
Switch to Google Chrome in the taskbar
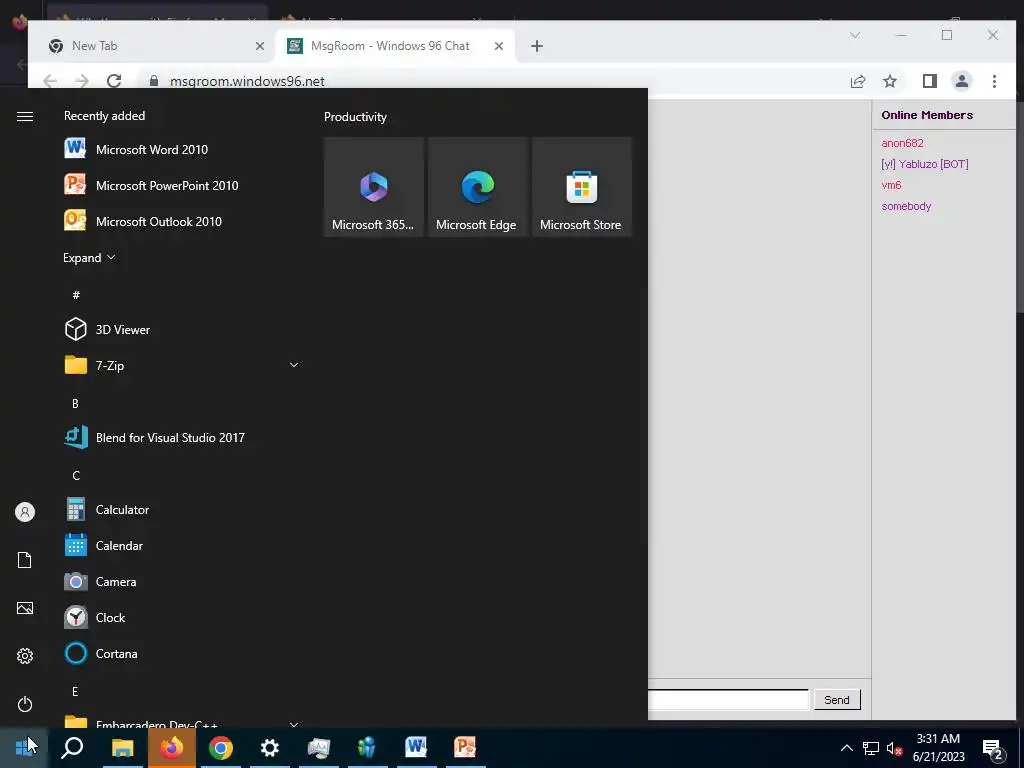(221, 747)
